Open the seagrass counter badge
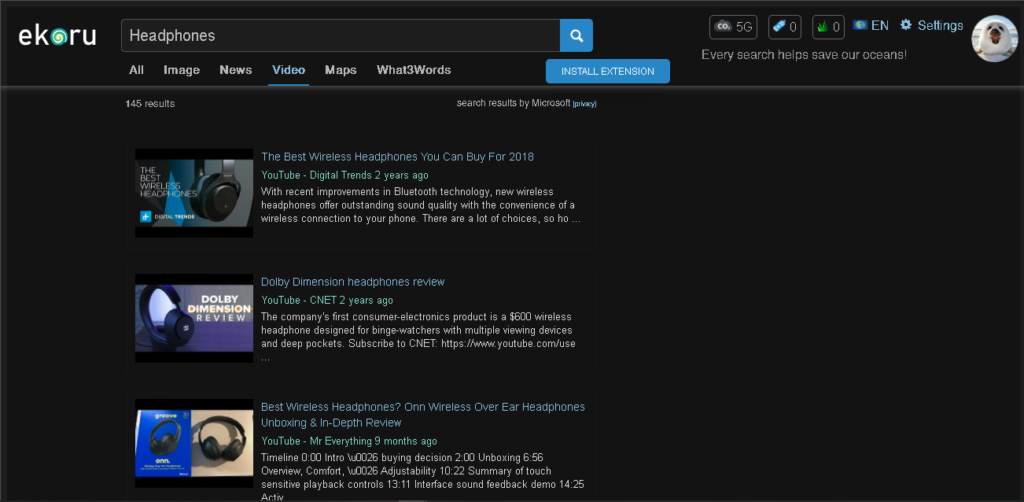The height and width of the screenshot is (502, 1024). [828, 27]
